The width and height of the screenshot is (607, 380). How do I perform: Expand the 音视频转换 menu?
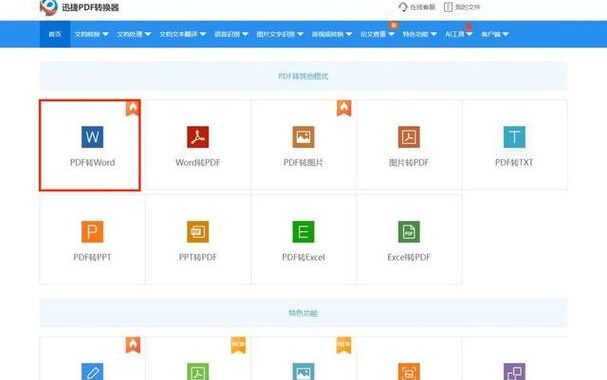pos(332,34)
